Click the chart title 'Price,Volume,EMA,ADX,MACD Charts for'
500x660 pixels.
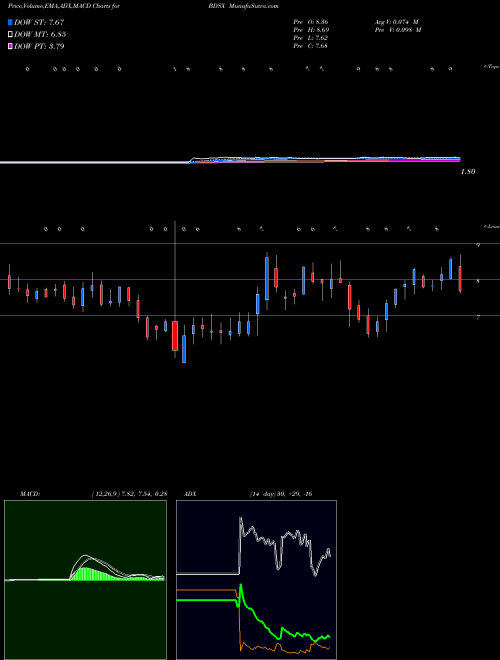click(x=64, y=6)
